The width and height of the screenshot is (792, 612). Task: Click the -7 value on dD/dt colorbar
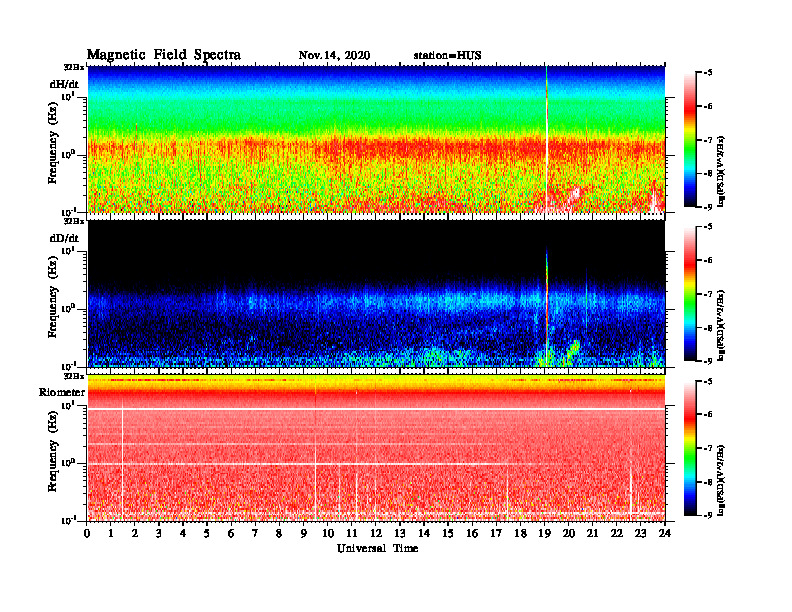(708, 294)
